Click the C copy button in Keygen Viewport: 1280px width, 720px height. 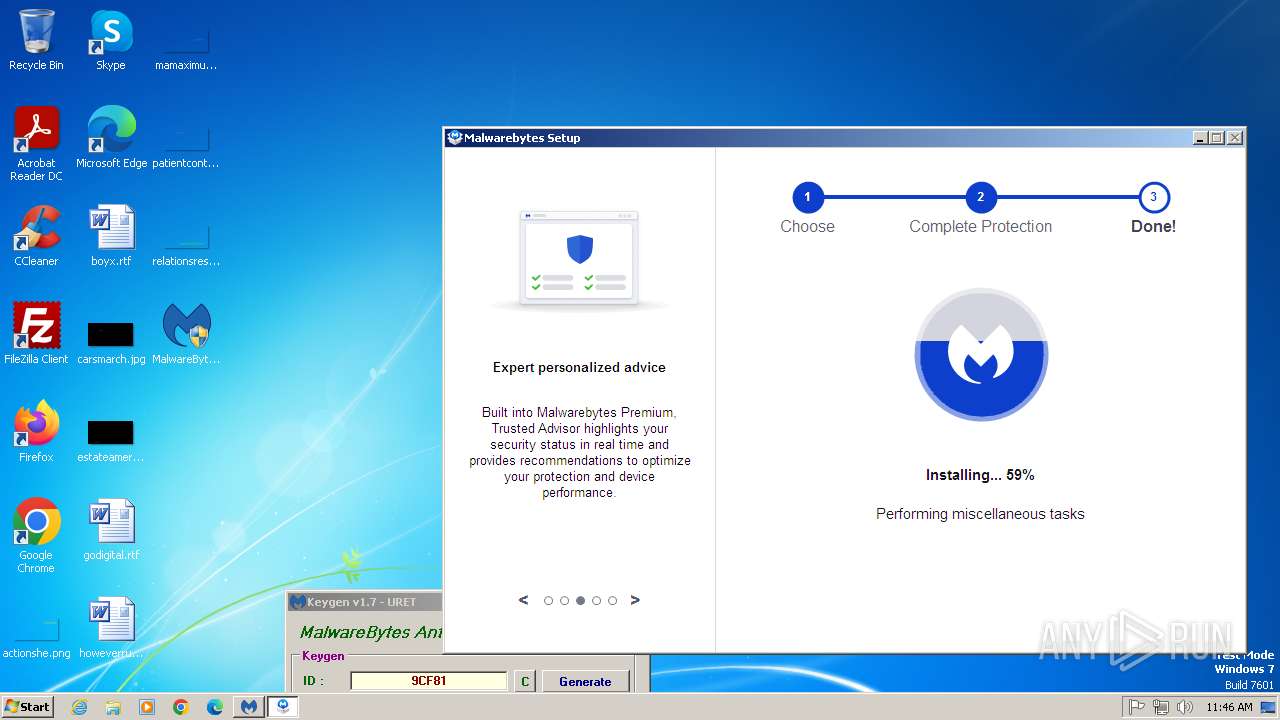(x=524, y=681)
